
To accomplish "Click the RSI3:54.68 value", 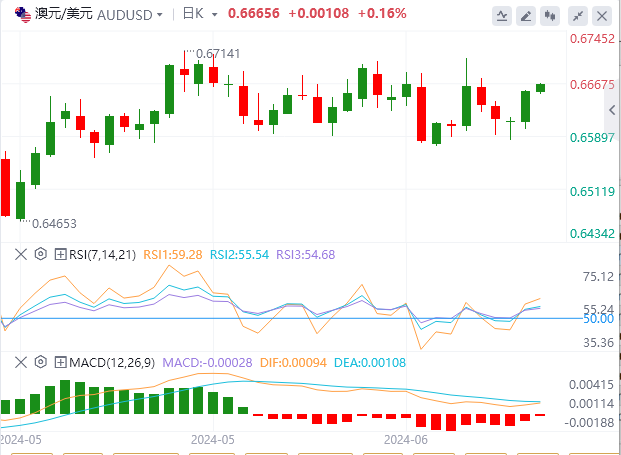I will 305,255.
